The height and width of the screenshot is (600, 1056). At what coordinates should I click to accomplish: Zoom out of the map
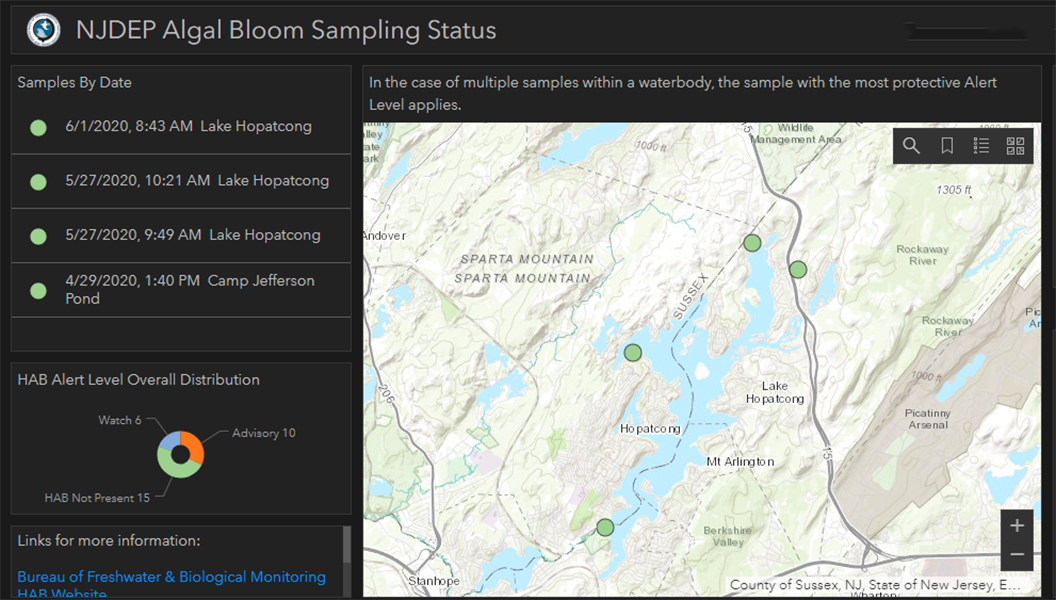[x=1017, y=554]
